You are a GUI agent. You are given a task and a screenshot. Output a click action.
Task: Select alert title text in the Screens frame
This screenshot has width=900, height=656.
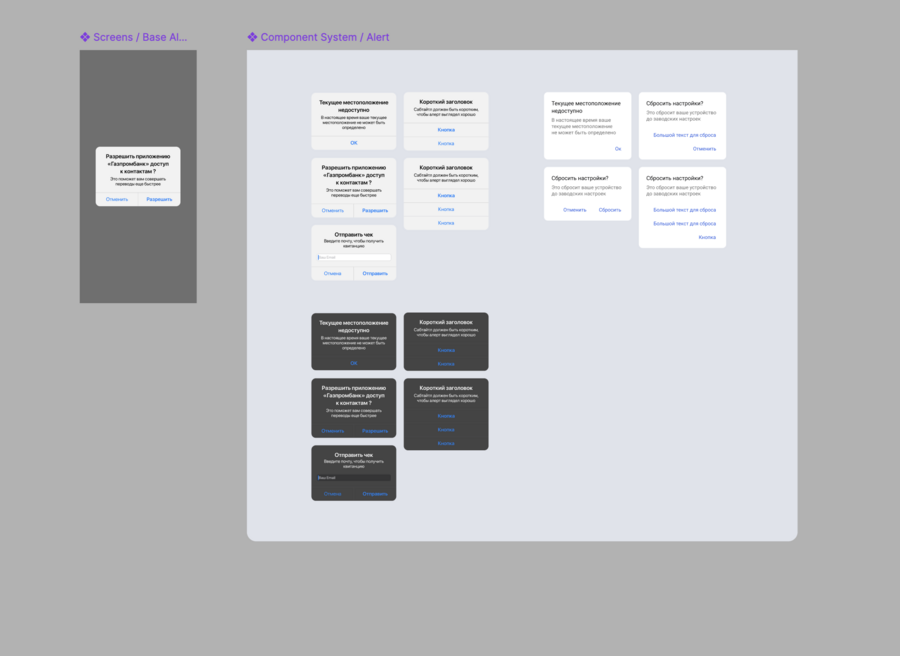tap(138, 164)
